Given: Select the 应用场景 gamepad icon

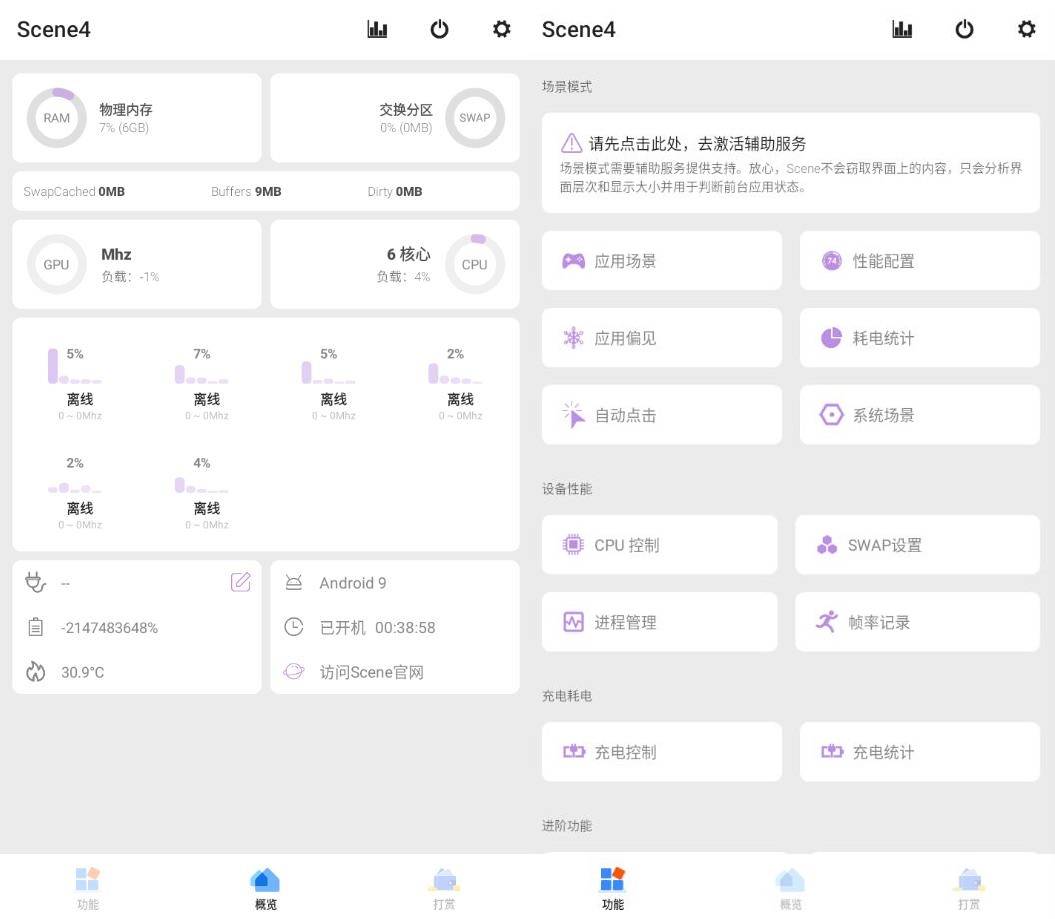Looking at the screenshot, I should 572,260.
